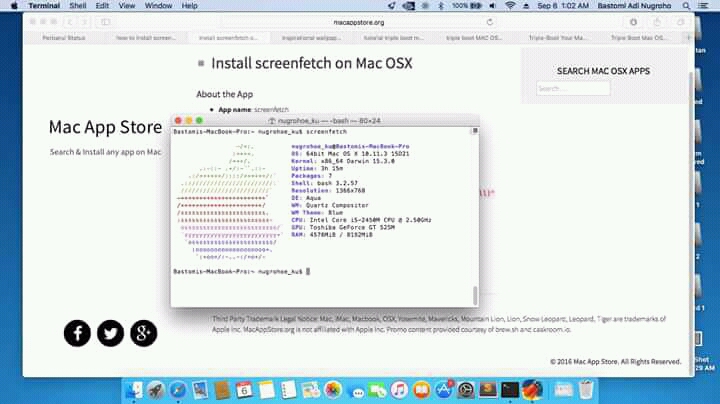Click the 'RAM: 4578MiB / 8192MiB' line
The height and width of the screenshot is (404, 720).
[x=332, y=235]
